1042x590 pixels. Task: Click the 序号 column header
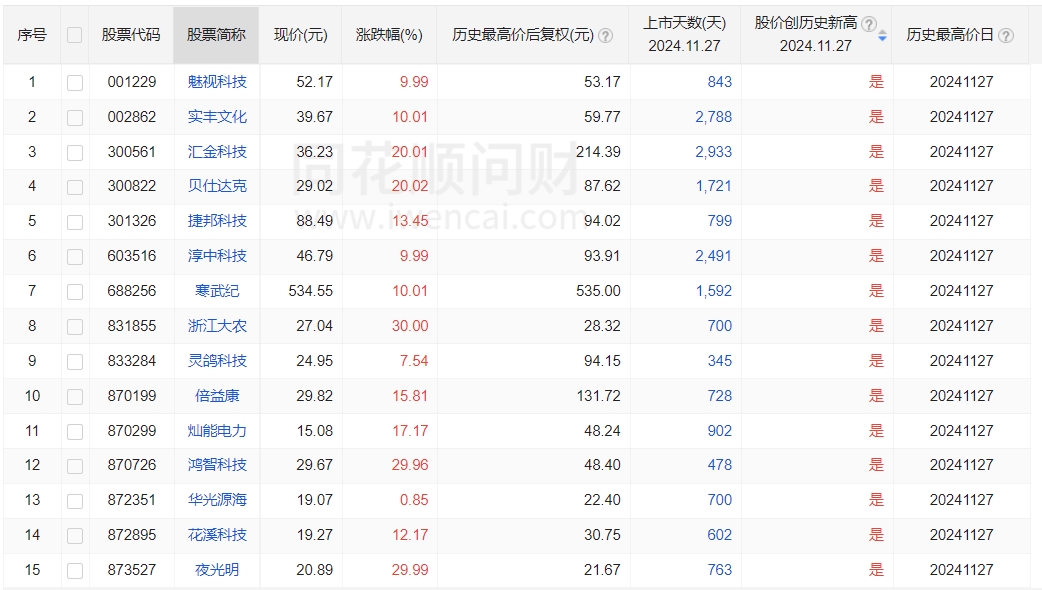pos(32,35)
